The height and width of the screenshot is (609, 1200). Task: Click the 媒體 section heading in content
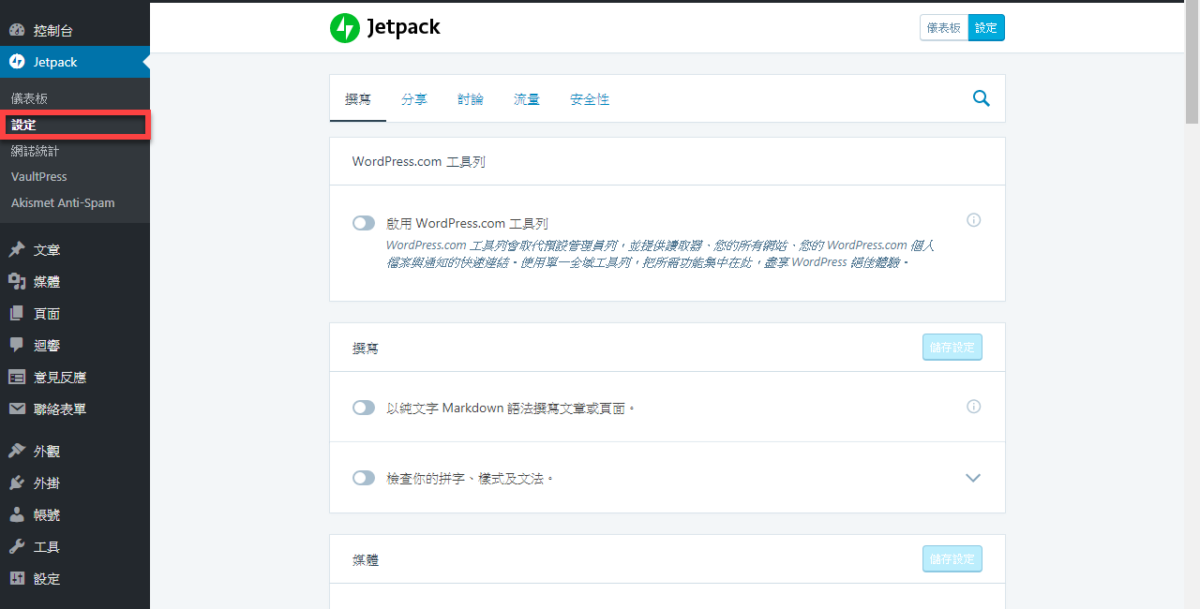pyautogui.click(x=365, y=561)
